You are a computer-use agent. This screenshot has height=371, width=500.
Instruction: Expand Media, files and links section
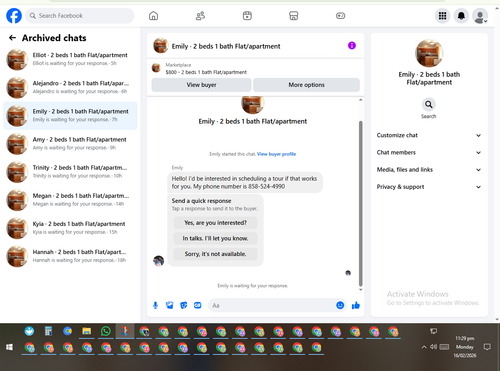coord(429,170)
